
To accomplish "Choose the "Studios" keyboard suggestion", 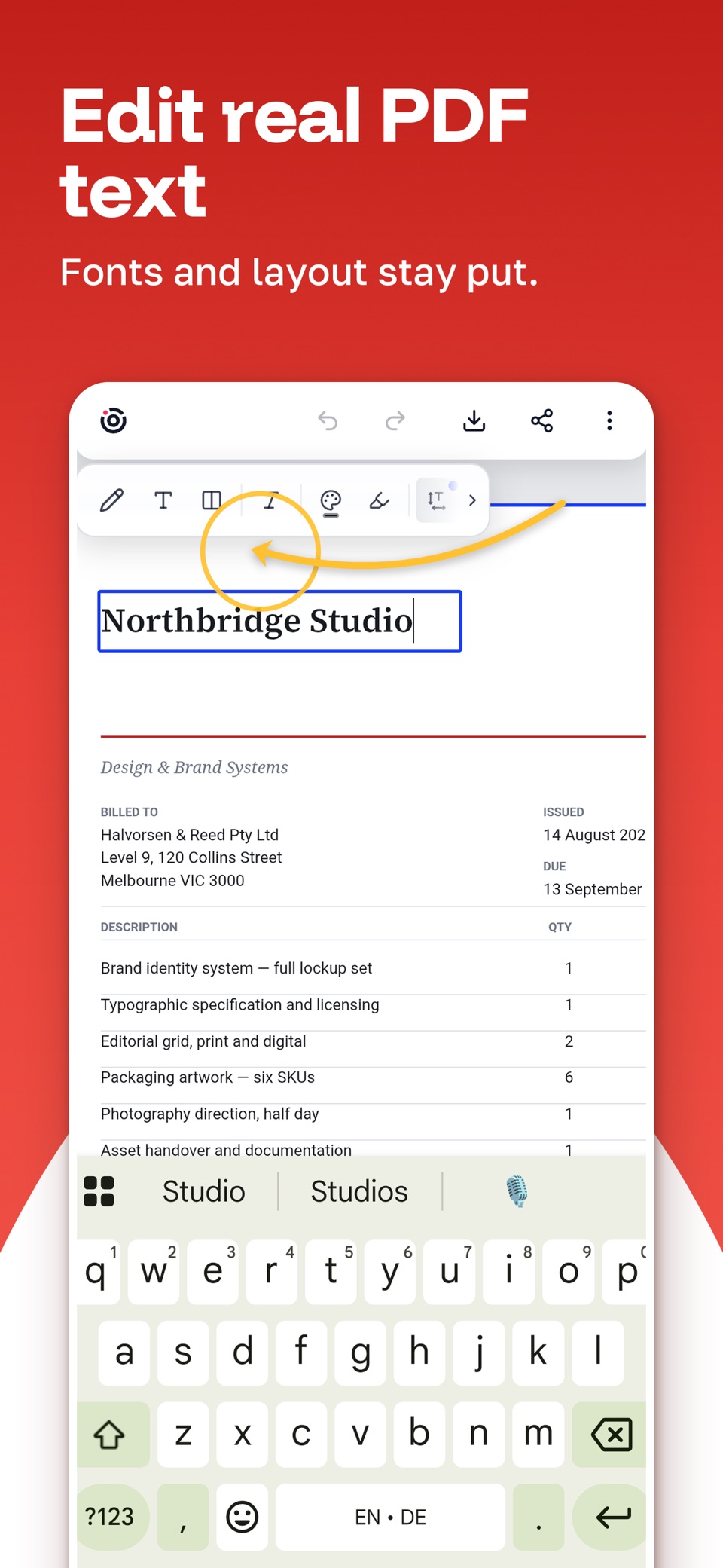I will (x=359, y=1191).
